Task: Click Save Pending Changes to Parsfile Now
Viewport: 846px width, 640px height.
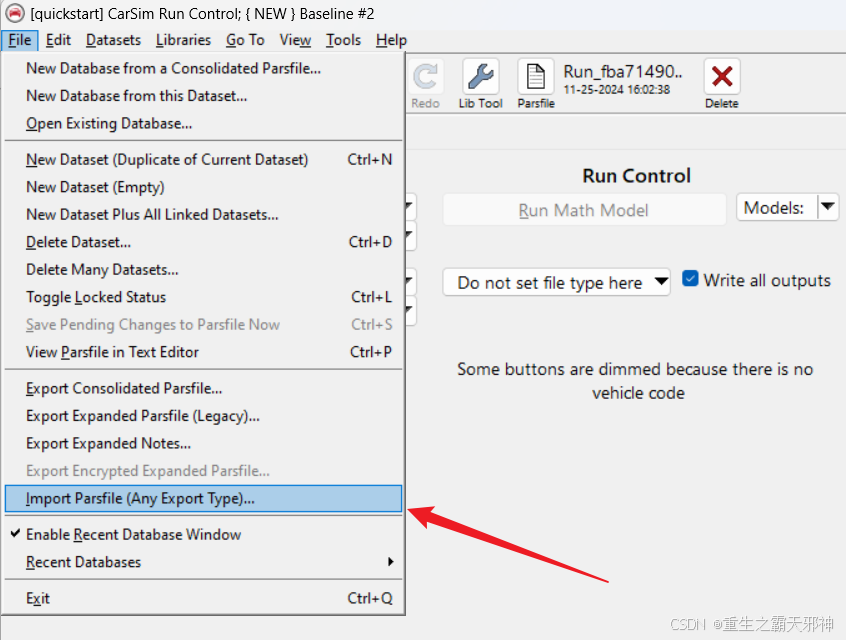Action: [x=204, y=325]
